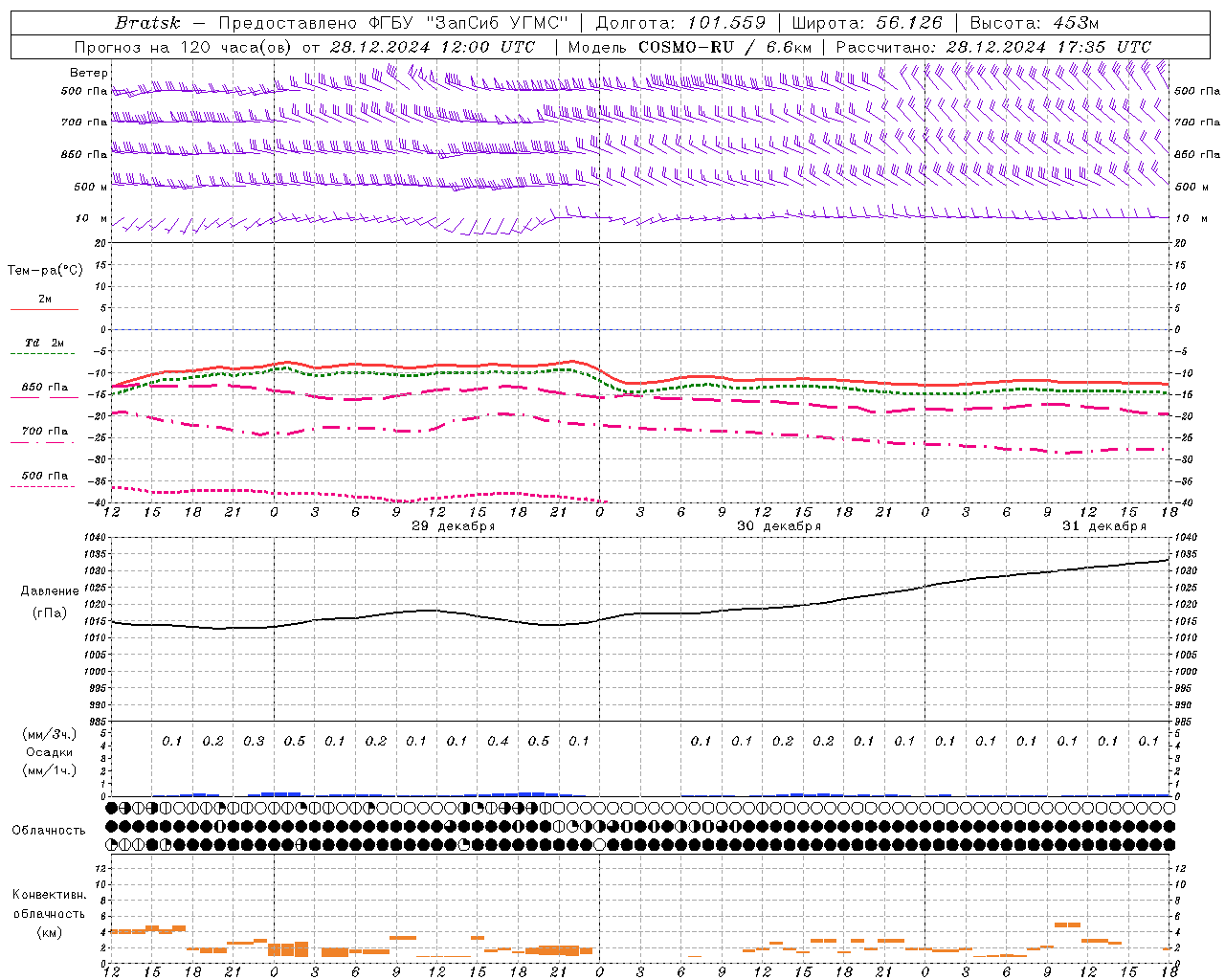This screenshot has height=980, width=1225.
Task: Select the "Широта: 56.126" header field
Action: tap(867, 23)
